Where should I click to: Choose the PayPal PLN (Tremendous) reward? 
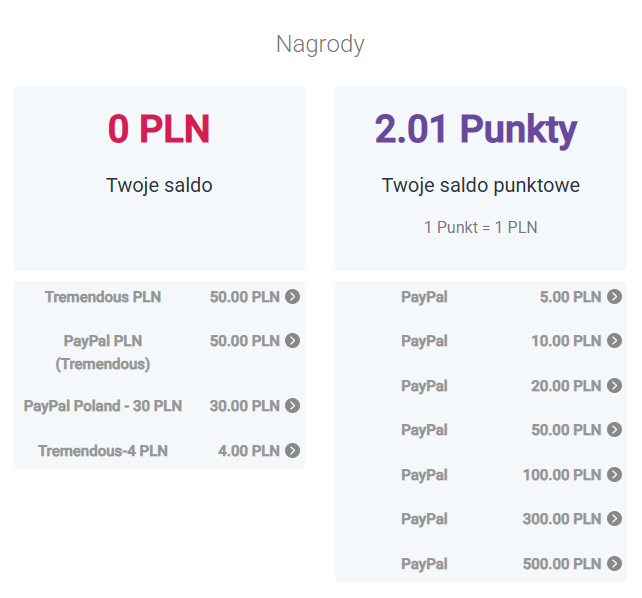[103, 352]
